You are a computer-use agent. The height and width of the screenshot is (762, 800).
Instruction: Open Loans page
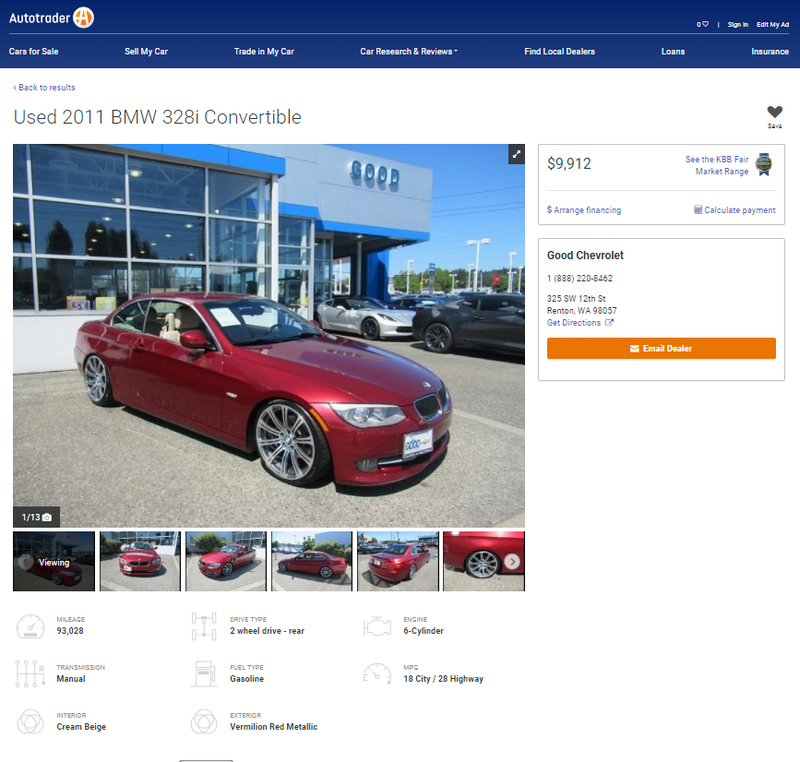click(x=673, y=52)
